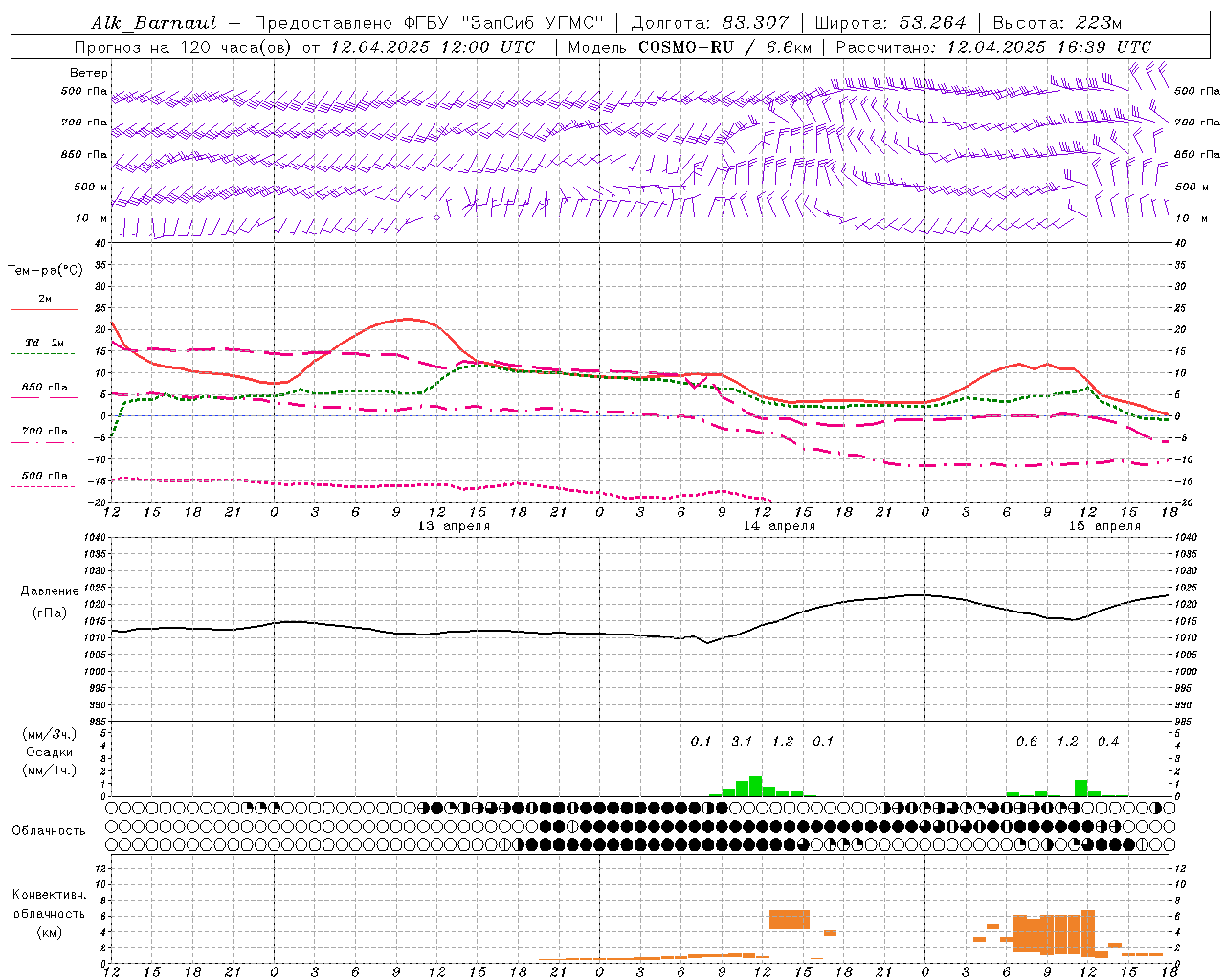Click the 14 апреля date label
This screenshot has height=980, width=1225.
(779, 526)
